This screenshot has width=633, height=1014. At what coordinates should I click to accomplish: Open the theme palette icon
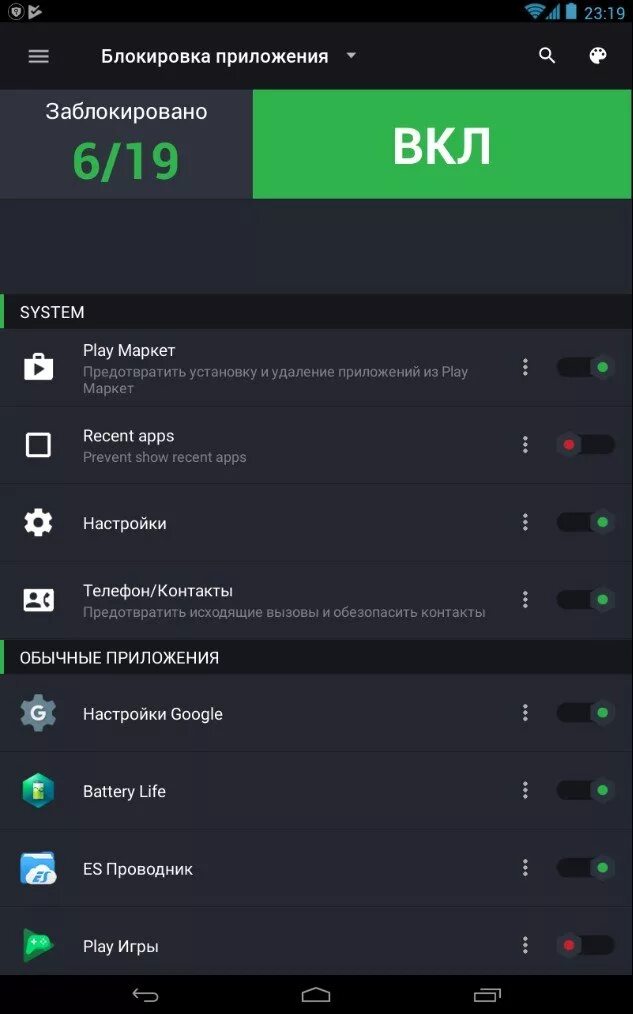(x=598, y=56)
